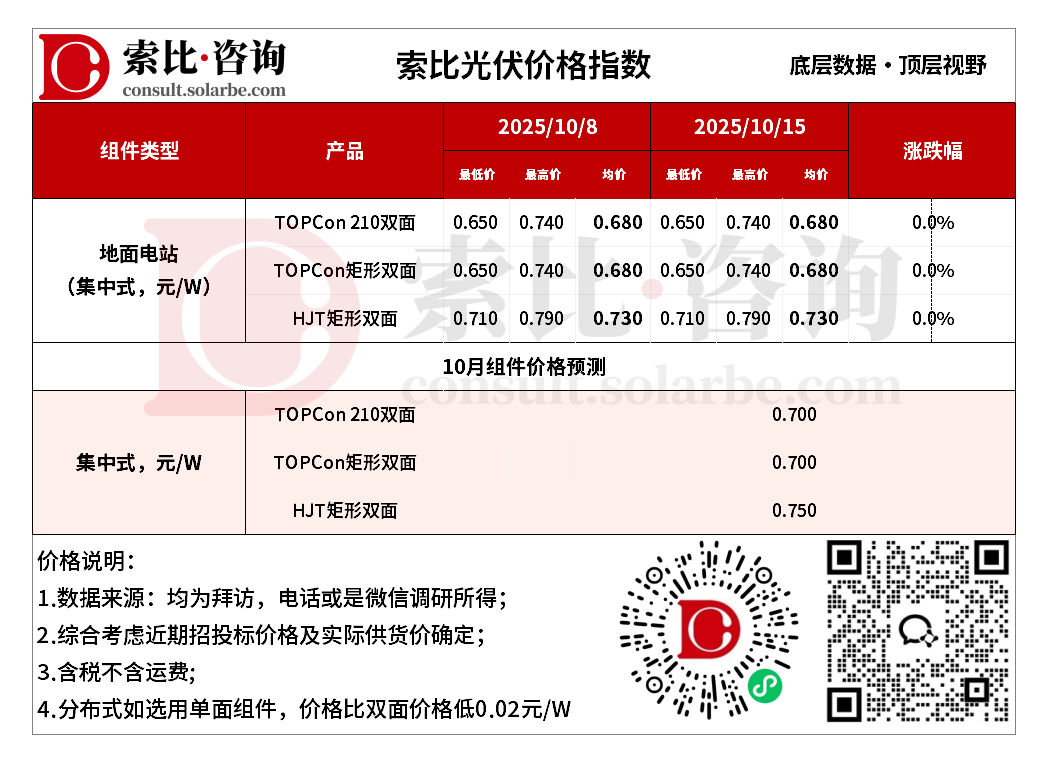
Task: Click the 索比·咨询 brand wordmark
Action: coord(204,57)
